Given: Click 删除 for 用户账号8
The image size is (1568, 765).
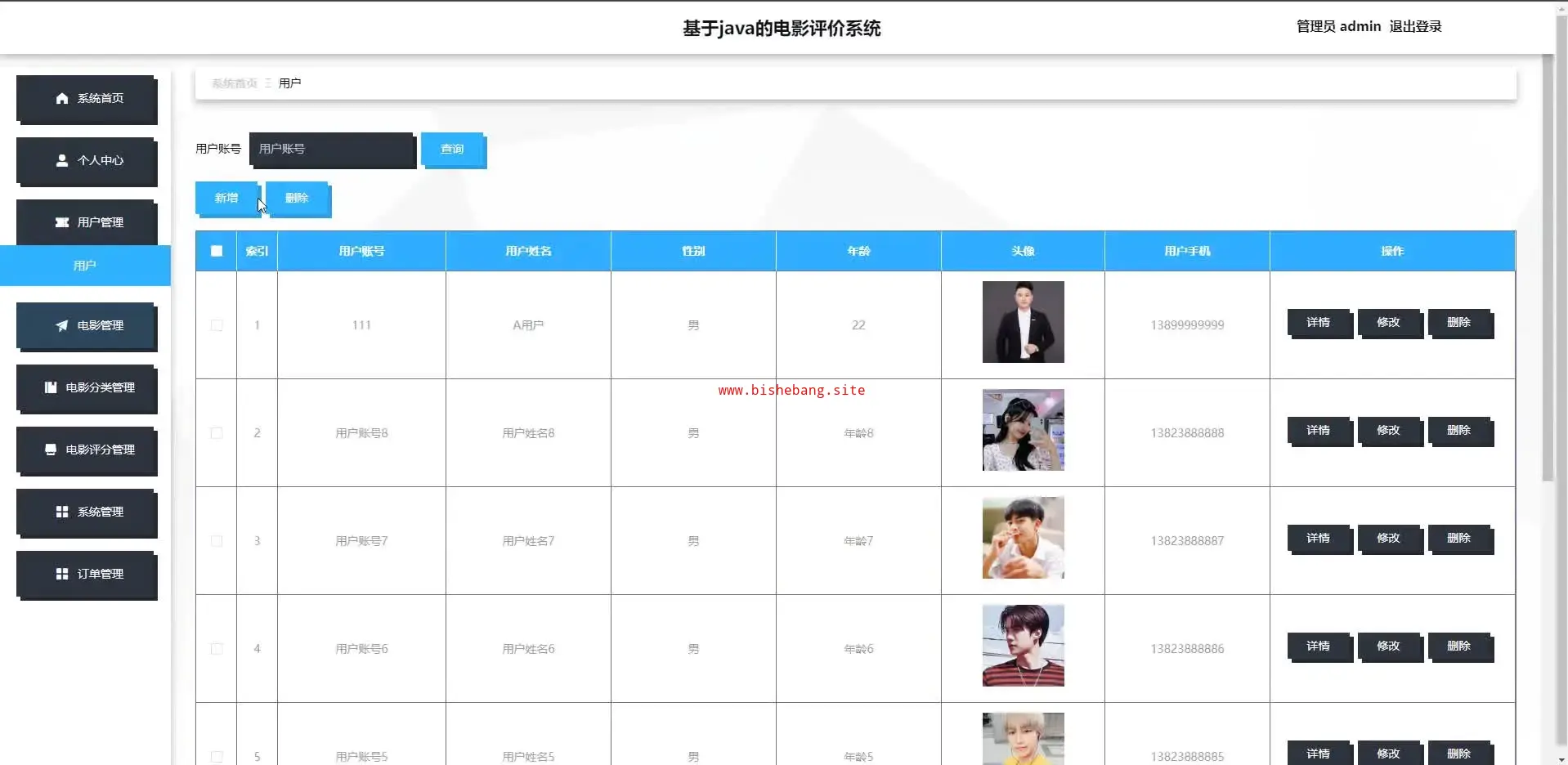Looking at the screenshot, I should coord(1459,431).
